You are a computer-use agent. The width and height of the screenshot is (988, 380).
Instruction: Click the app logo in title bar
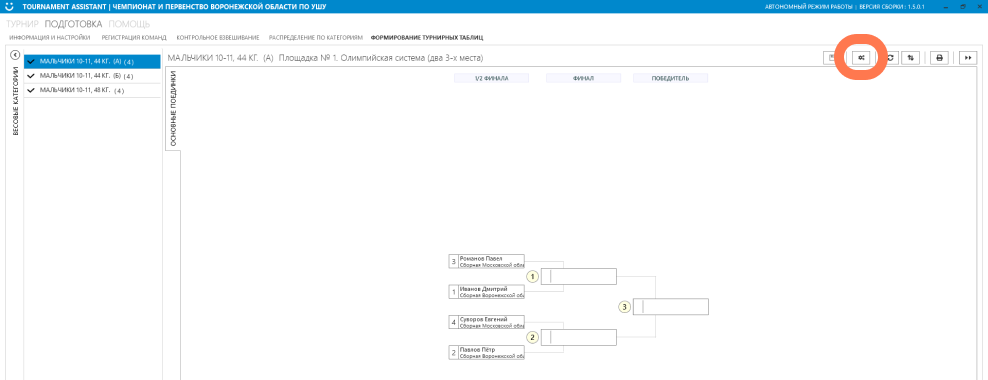(9, 6)
